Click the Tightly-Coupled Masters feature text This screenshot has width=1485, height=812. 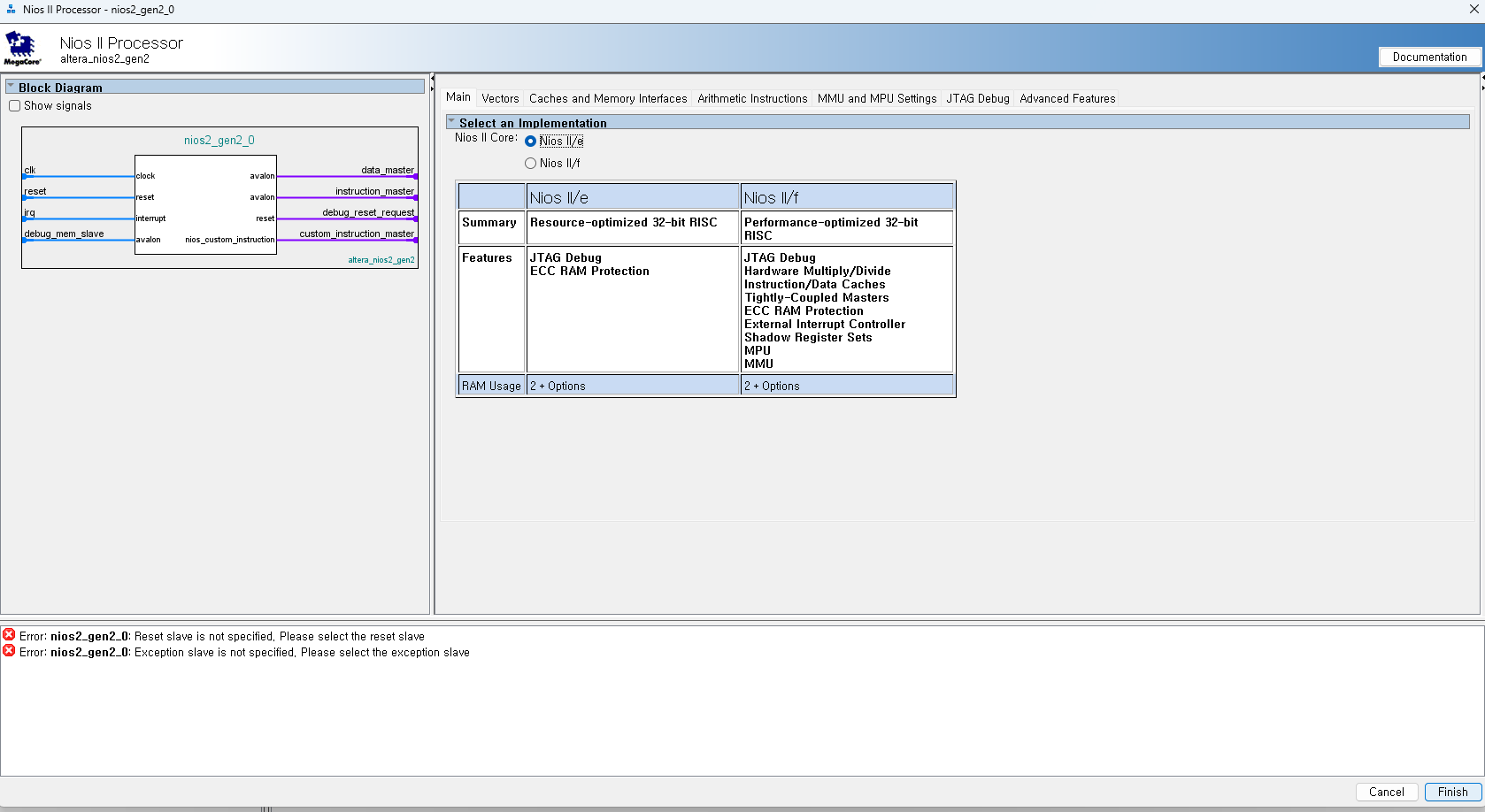pos(816,297)
